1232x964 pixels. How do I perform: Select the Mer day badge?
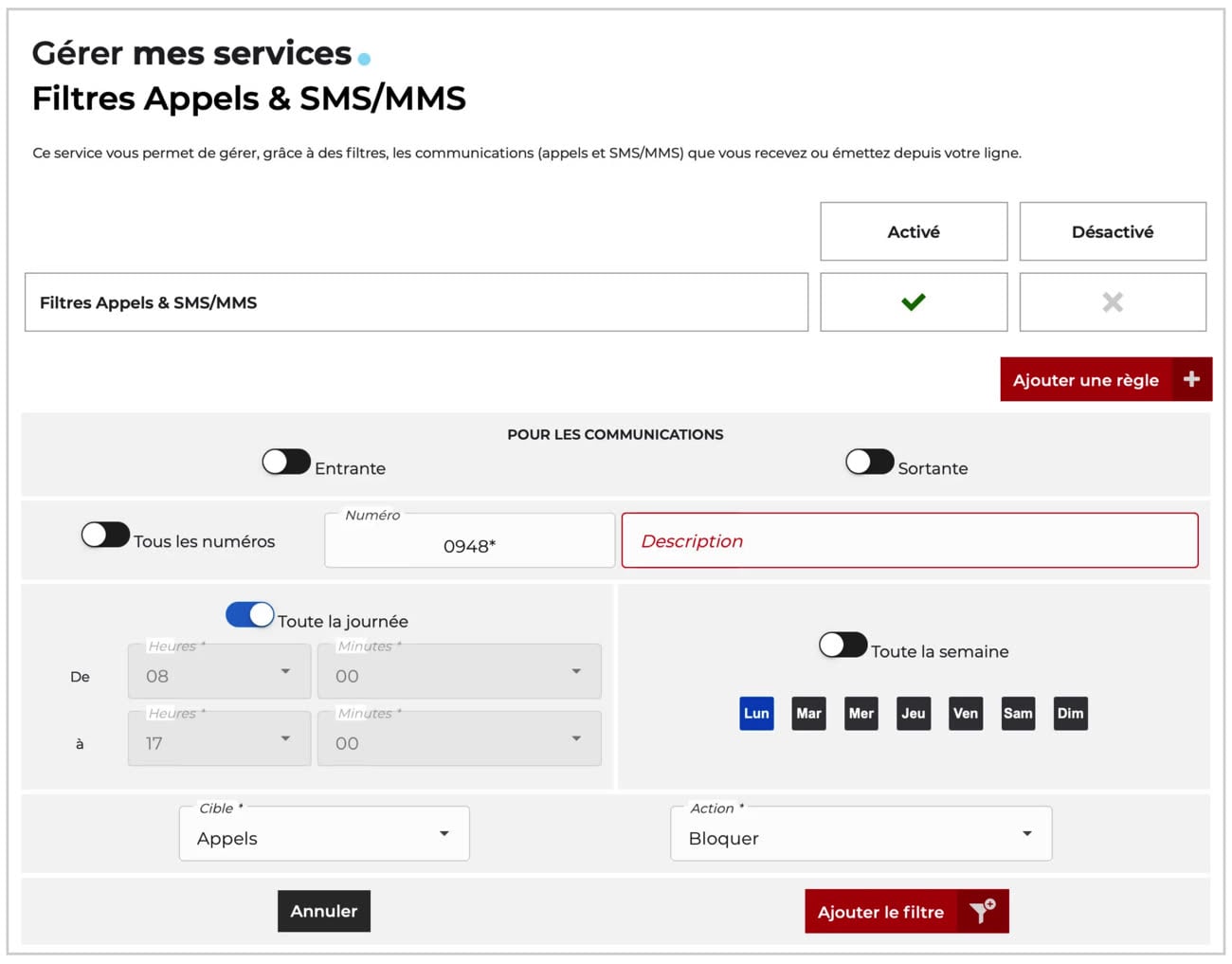point(861,714)
